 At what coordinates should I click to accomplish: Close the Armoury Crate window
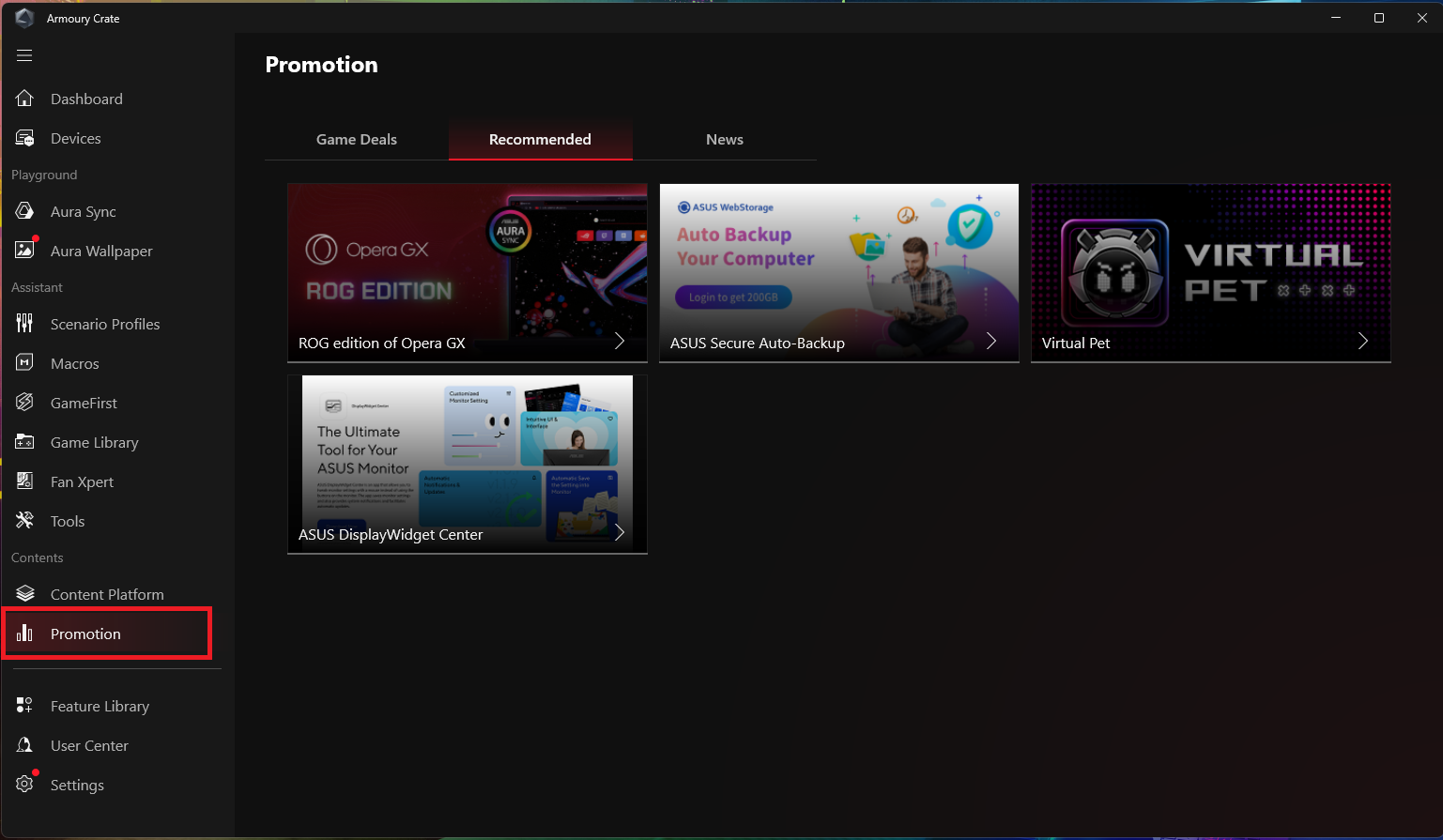(x=1422, y=18)
